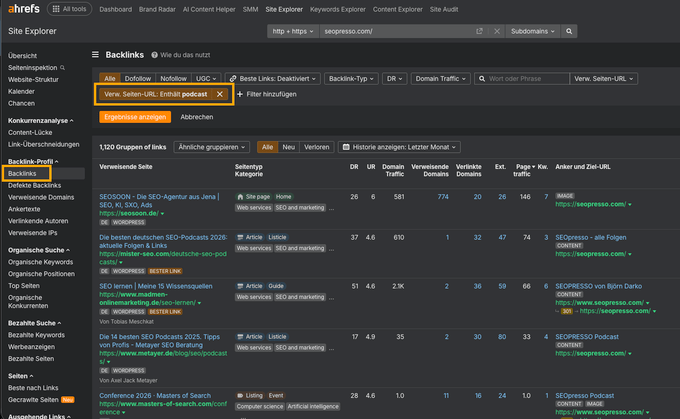The width and height of the screenshot is (680, 419).
Task: Click the plus icon Filter hinzufügen
Action: pos(240,94)
